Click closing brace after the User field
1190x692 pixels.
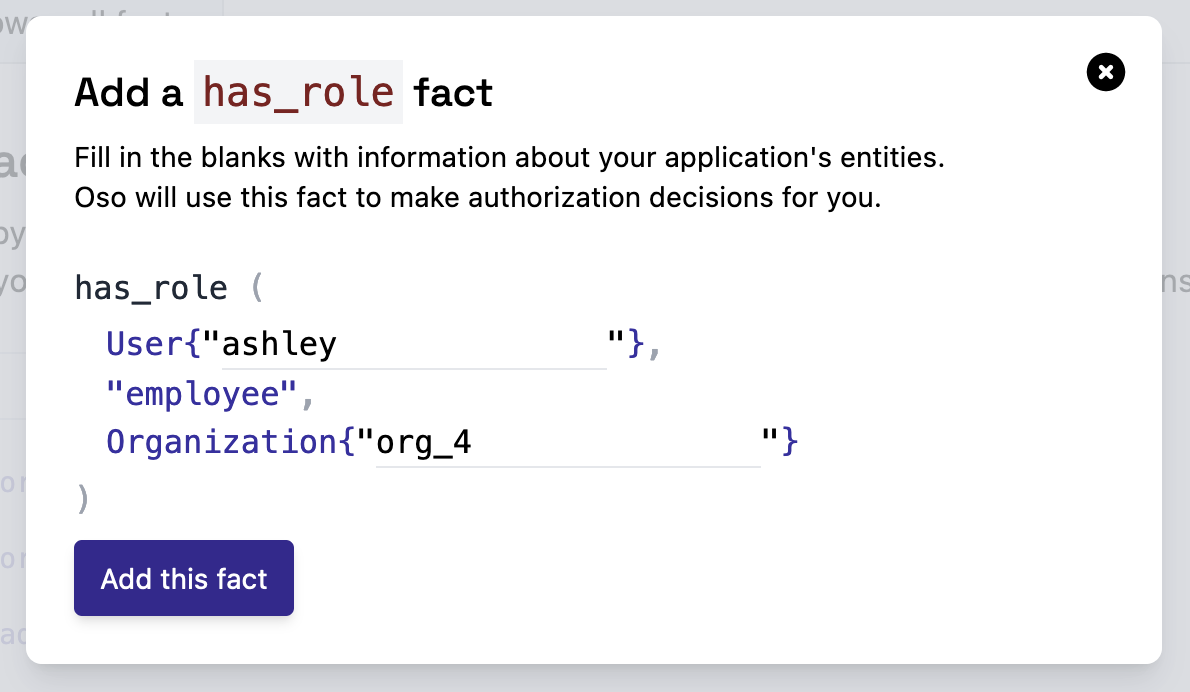(636, 345)
